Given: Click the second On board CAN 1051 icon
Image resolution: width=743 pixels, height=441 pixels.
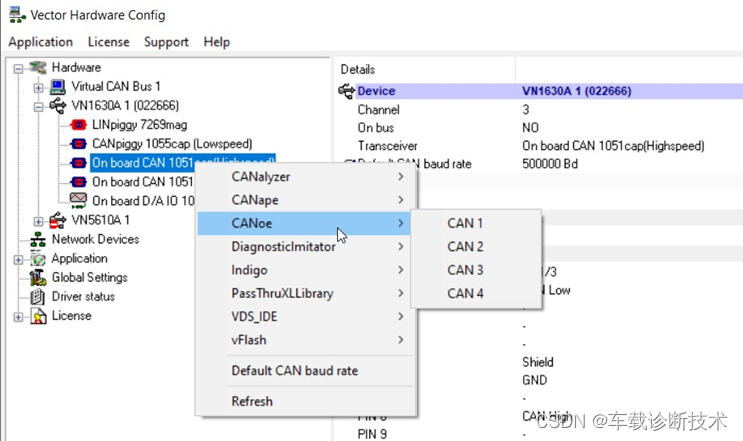Looking at the screenshot, I should [x=79, y=182].
